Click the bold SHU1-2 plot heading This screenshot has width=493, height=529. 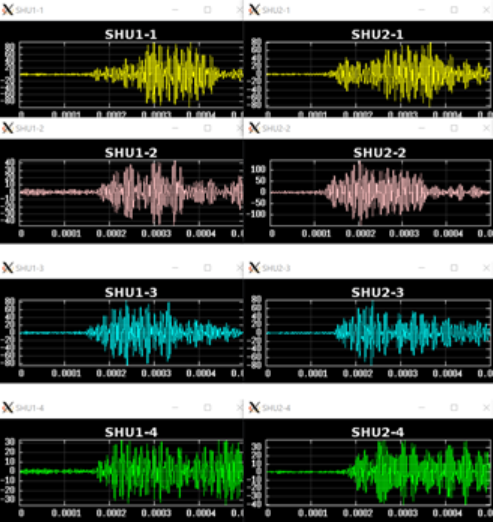pyautogui.click(x=131, y=153)
